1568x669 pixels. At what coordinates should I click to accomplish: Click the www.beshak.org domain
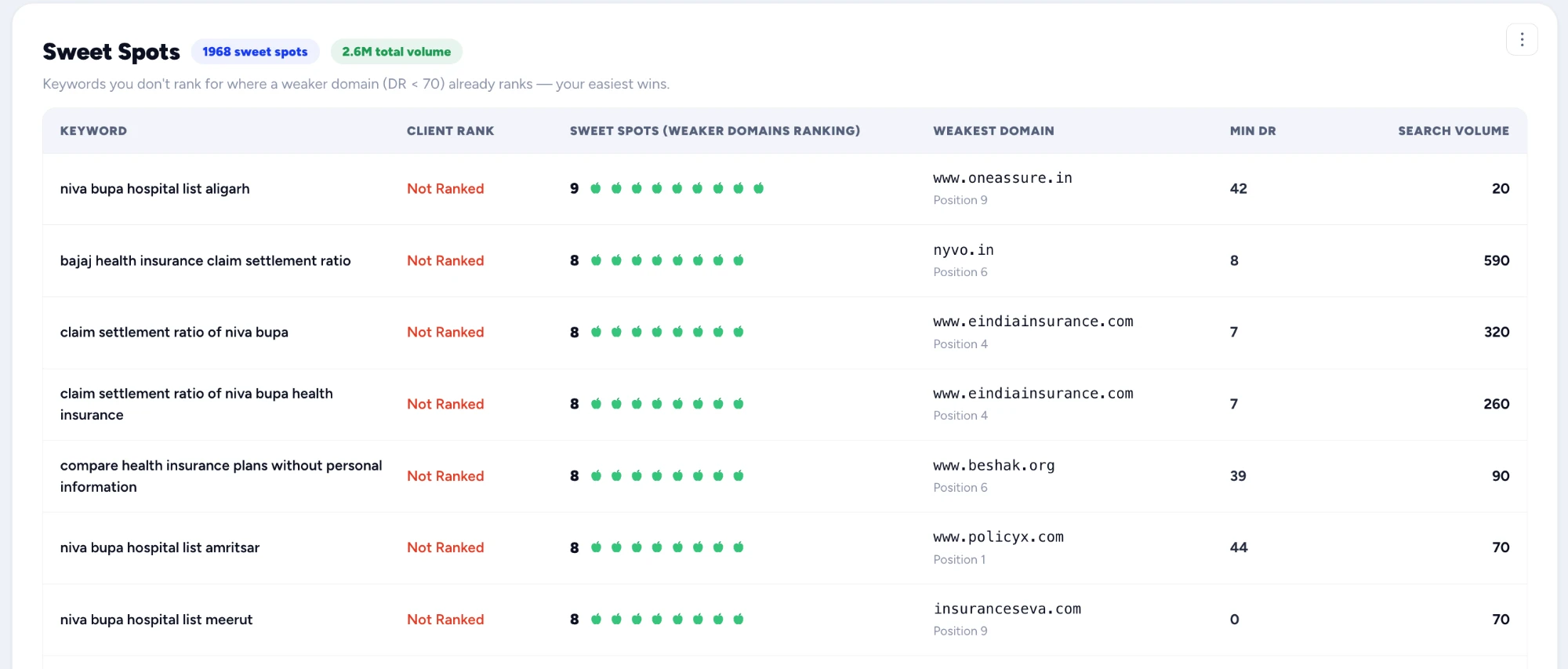[x=994, y=466]
